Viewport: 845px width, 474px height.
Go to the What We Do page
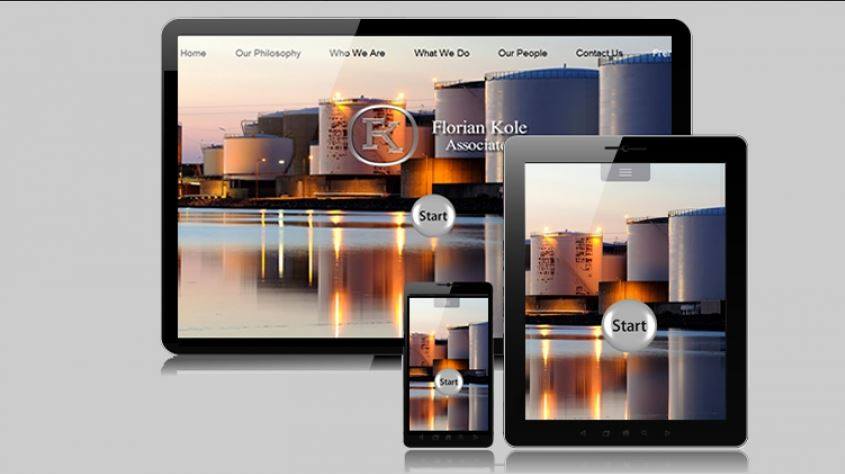441,53
